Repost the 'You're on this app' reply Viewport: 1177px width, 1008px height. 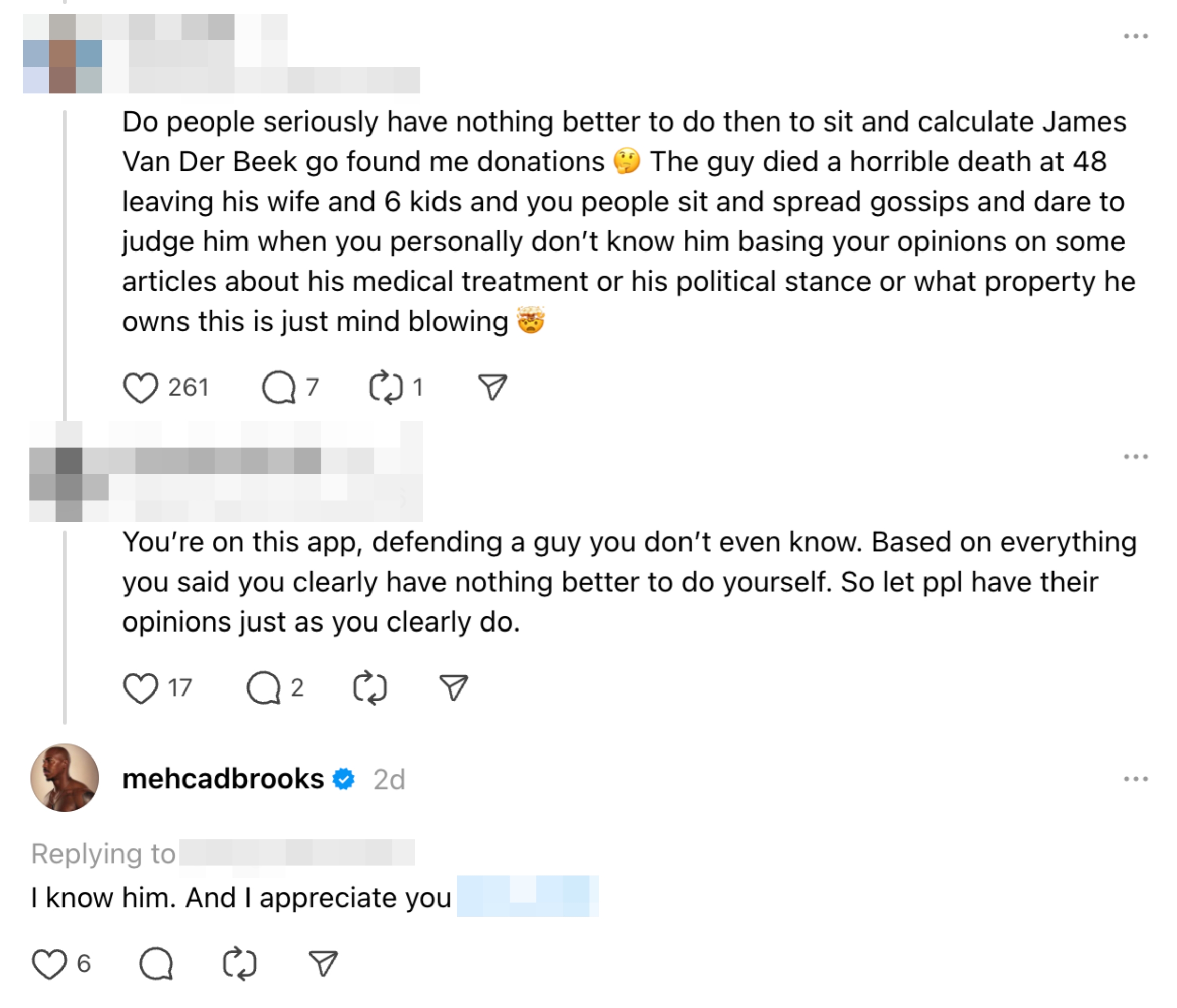[x=370, y=688]
